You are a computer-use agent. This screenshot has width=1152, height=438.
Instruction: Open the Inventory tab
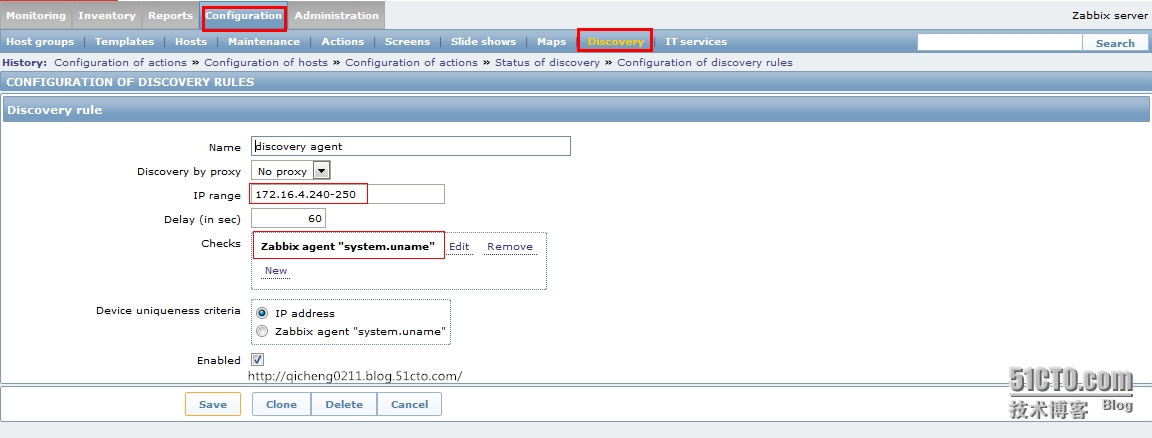[x=107, y=15]
